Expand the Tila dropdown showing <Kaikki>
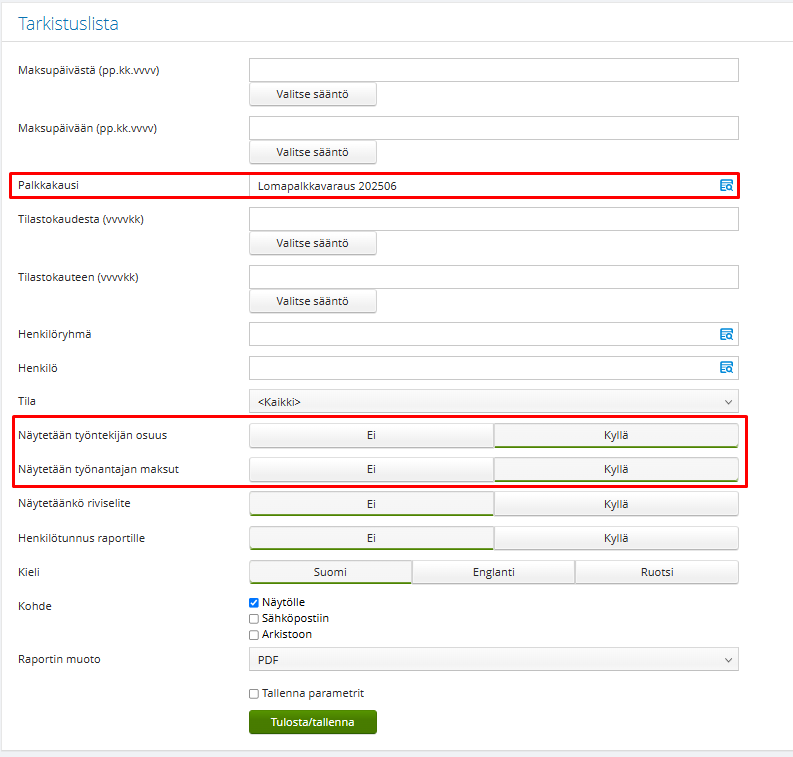This screenshot has height=757, width=793. 494,402
